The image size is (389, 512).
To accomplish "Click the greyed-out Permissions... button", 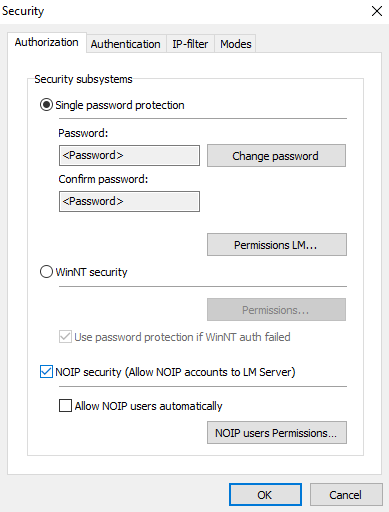I will tap(276, 310).
